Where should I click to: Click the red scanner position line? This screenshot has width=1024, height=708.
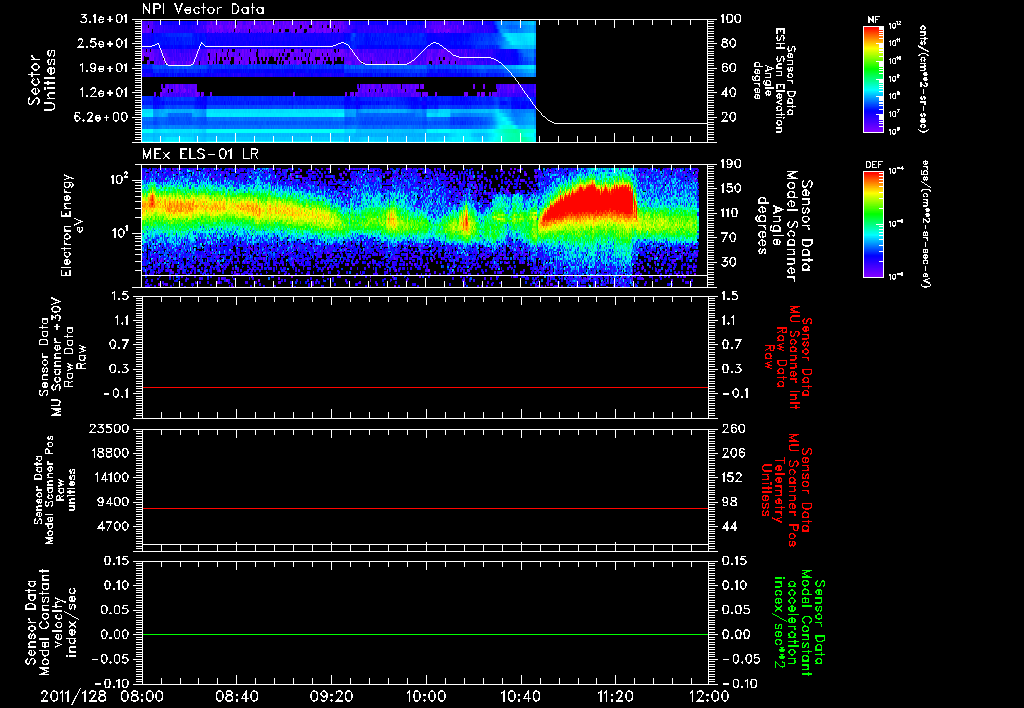[425, 509]
